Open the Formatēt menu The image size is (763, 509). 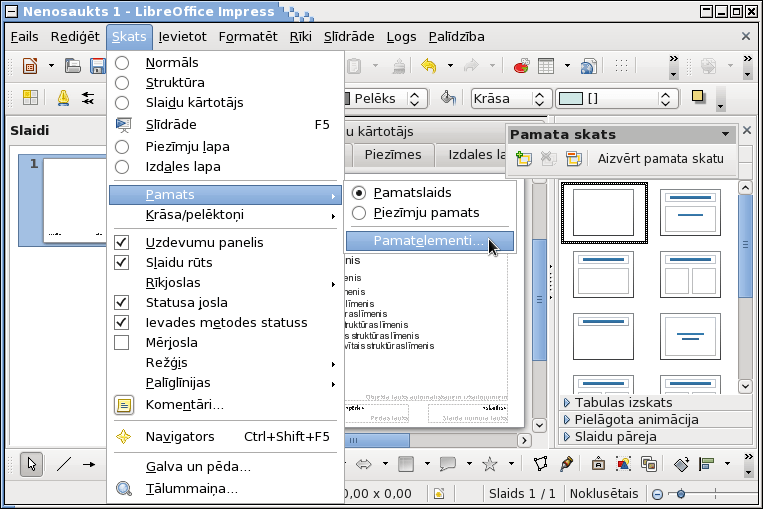click(x=248, y=37)
